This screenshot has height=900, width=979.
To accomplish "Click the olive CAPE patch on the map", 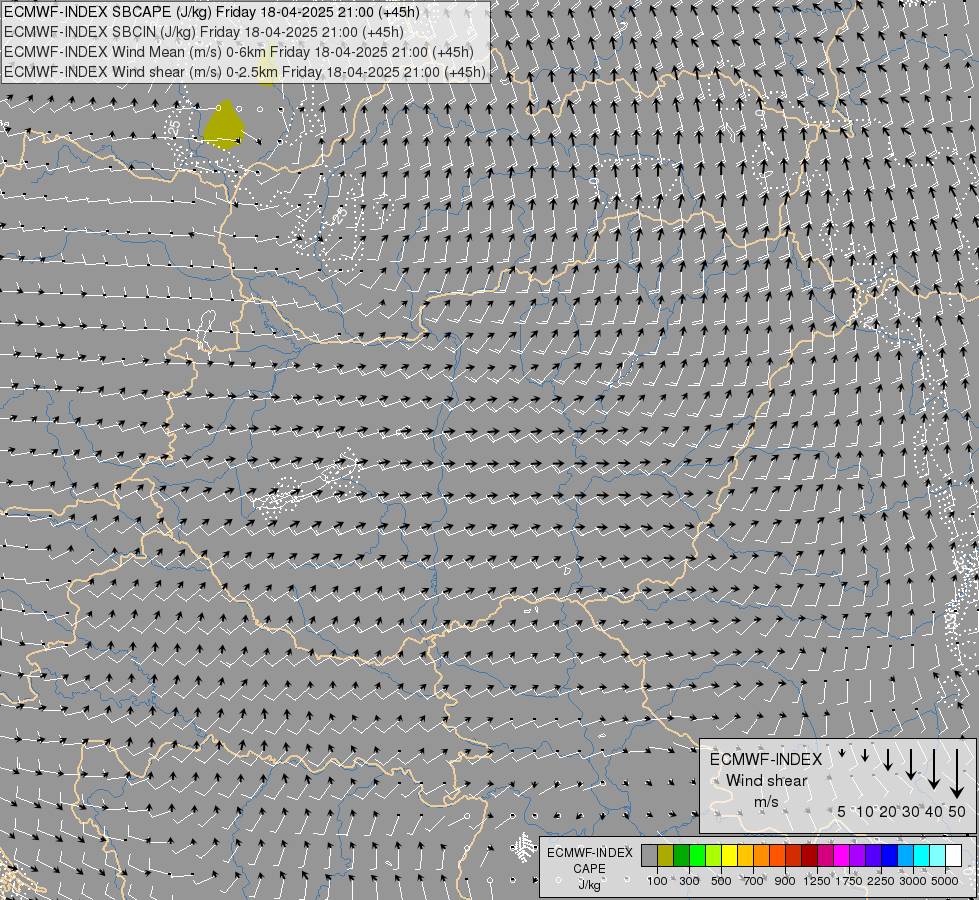I will [x=224, y=126].
